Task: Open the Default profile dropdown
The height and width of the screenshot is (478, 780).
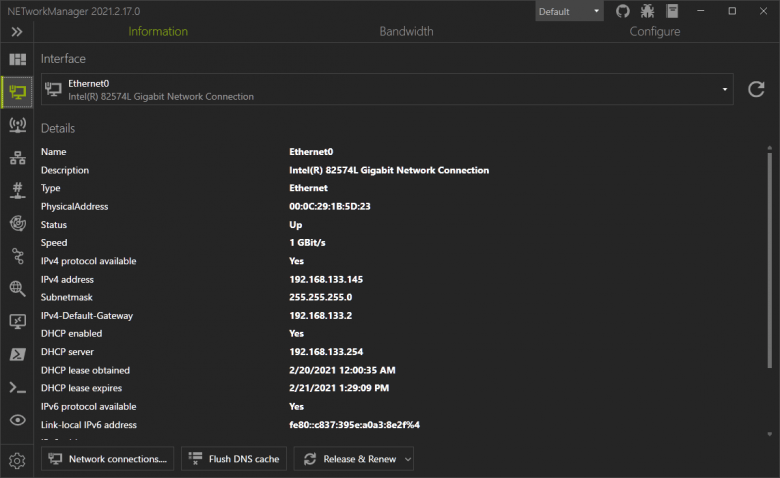Action: (569, 11)
